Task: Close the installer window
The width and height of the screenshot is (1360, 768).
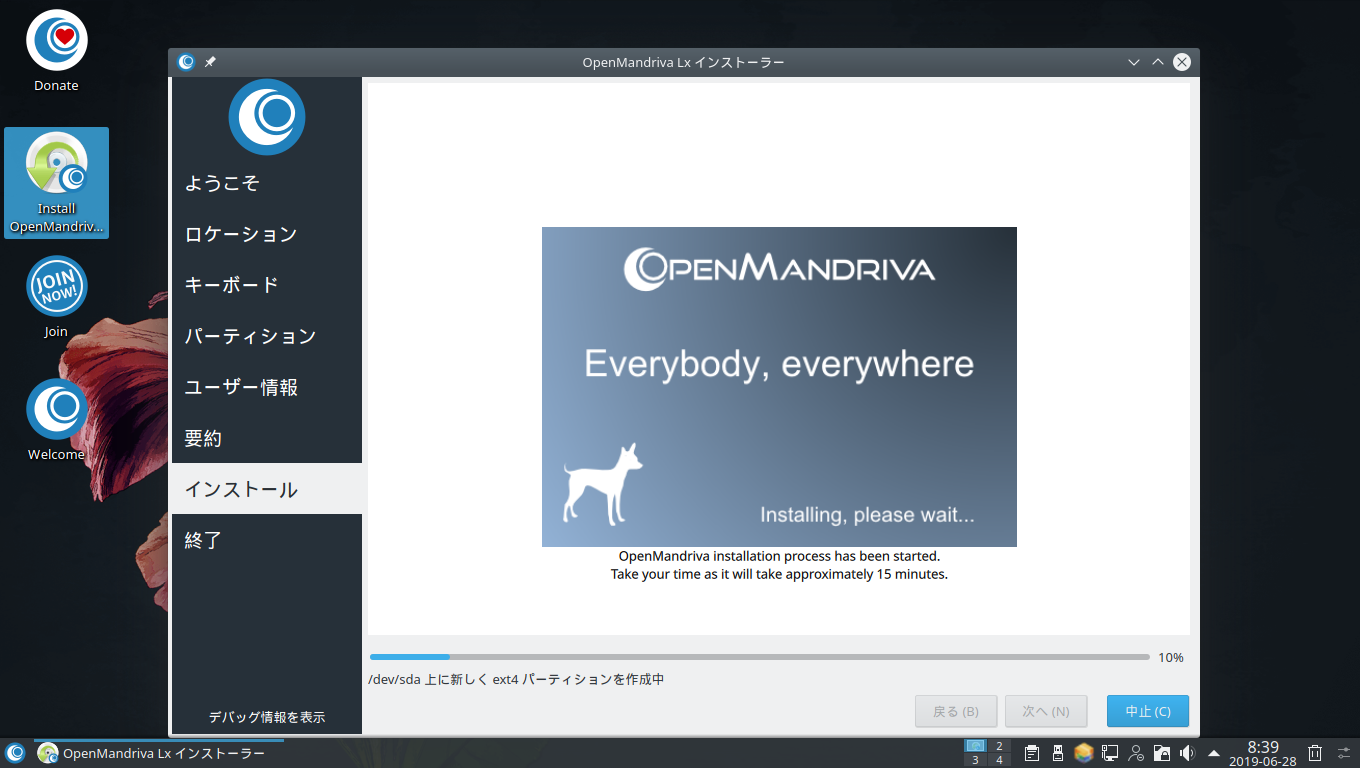Action: (x=1182, y=62)
